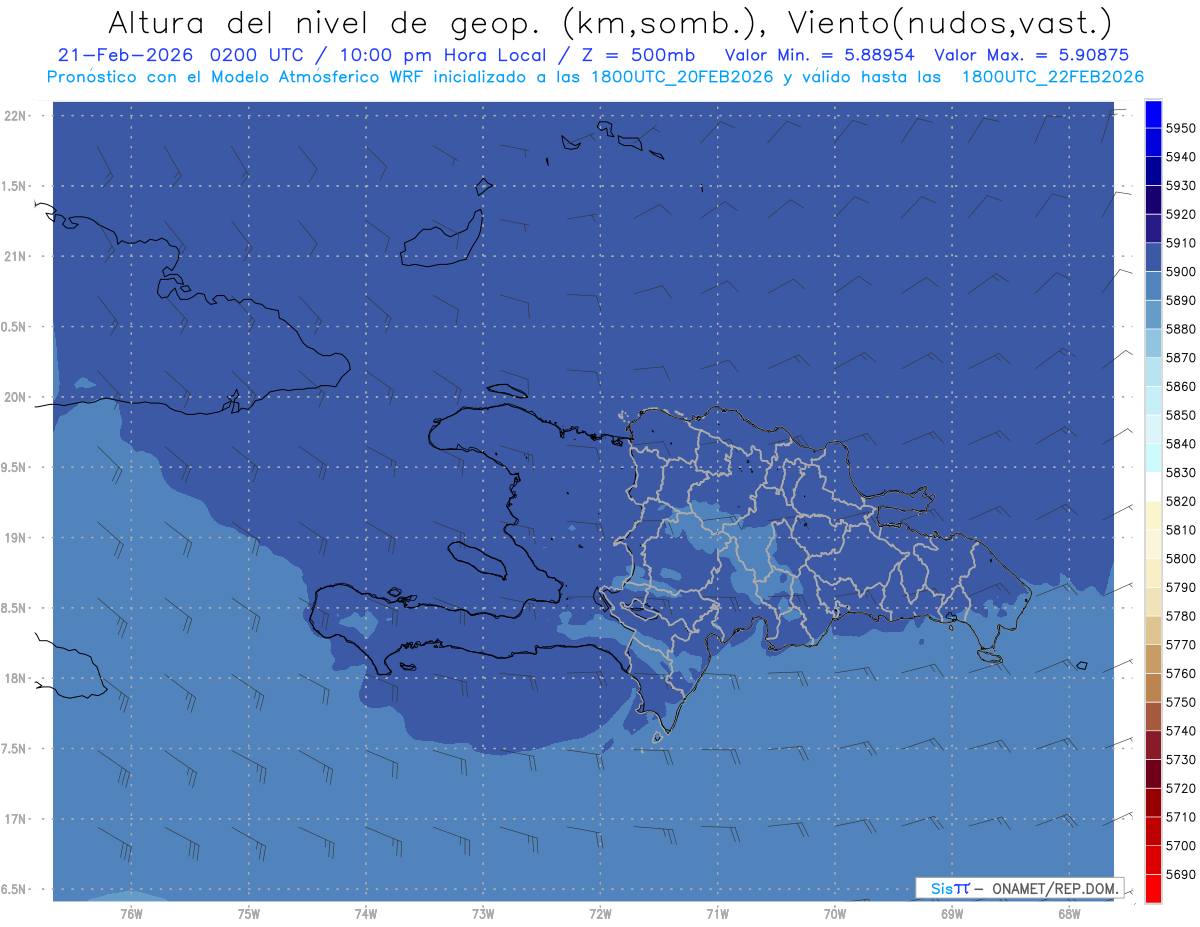1200x927 pixels.
Task: Click the '17N' latitude label
Action: 15,819
